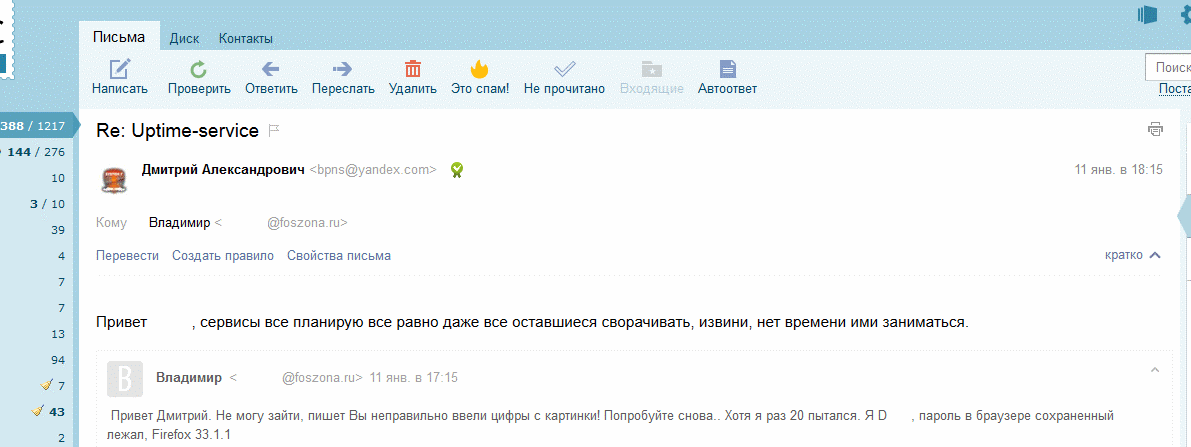
Task: Mark email as Не прочитано
Action: pos(564,70)
